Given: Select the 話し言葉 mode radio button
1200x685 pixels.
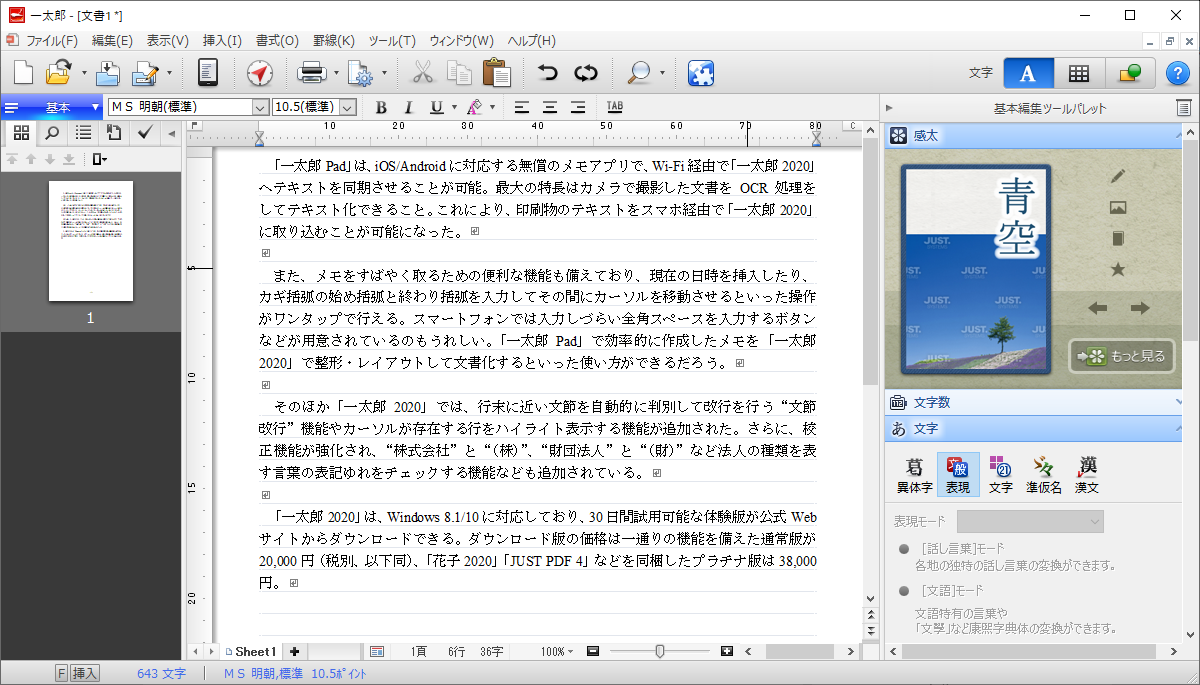Looking at the screenshot, I should click(x=904, y=549).
